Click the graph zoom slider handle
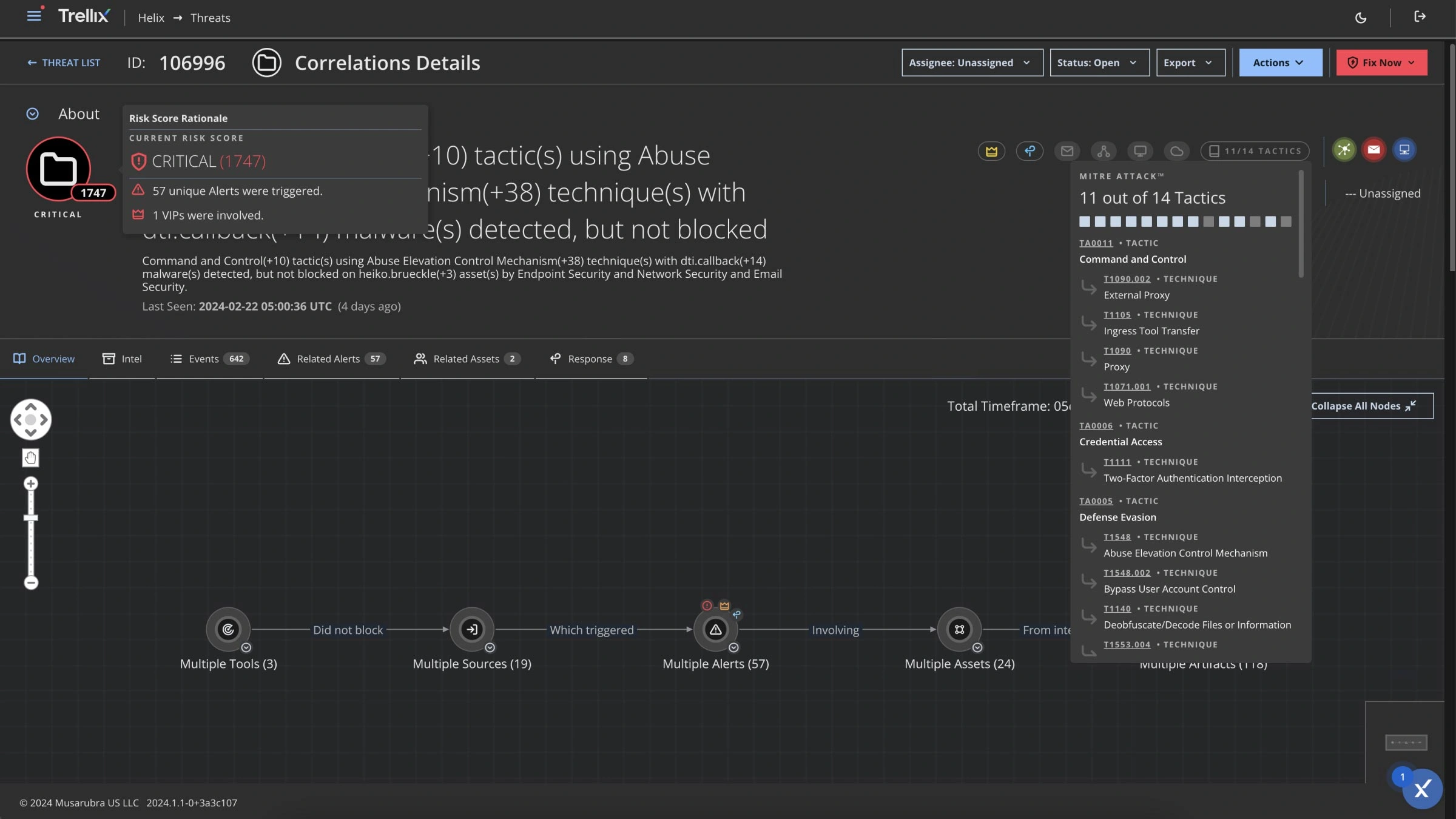1456x819 pixels. coord(31,517)
